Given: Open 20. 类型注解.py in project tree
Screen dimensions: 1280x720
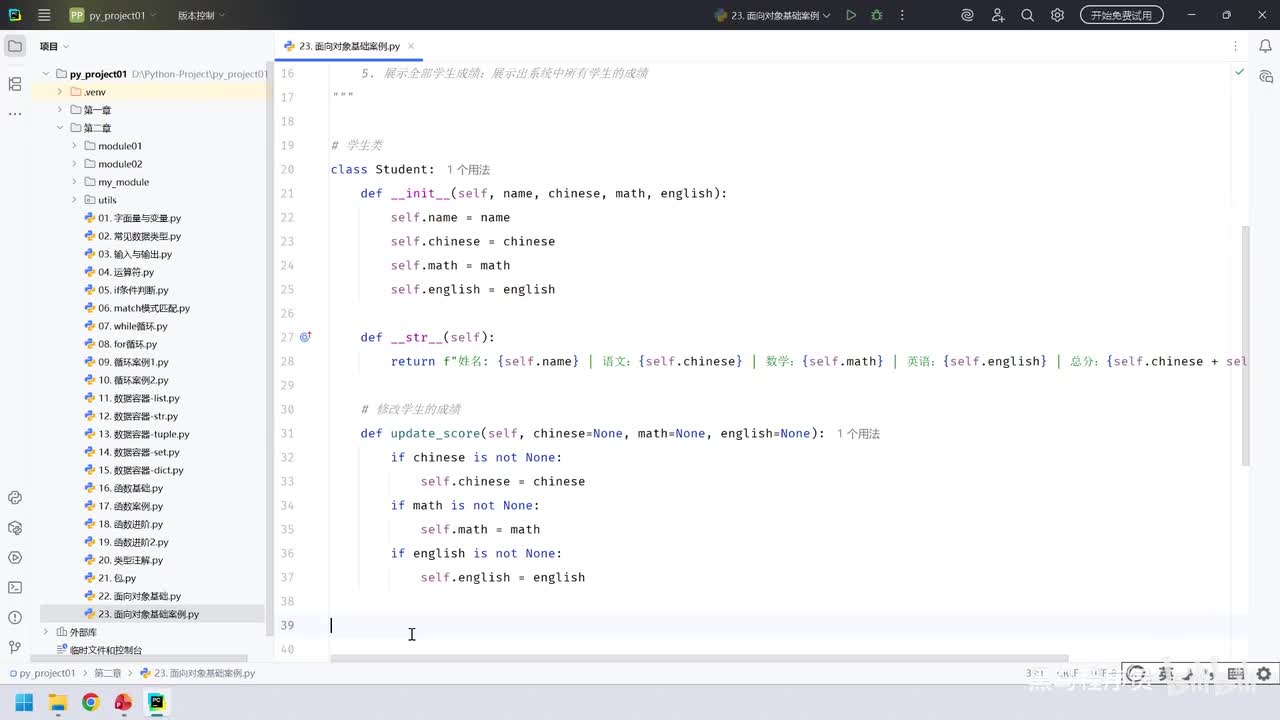Looking at the screenshot, I should (x=130, y=560).
